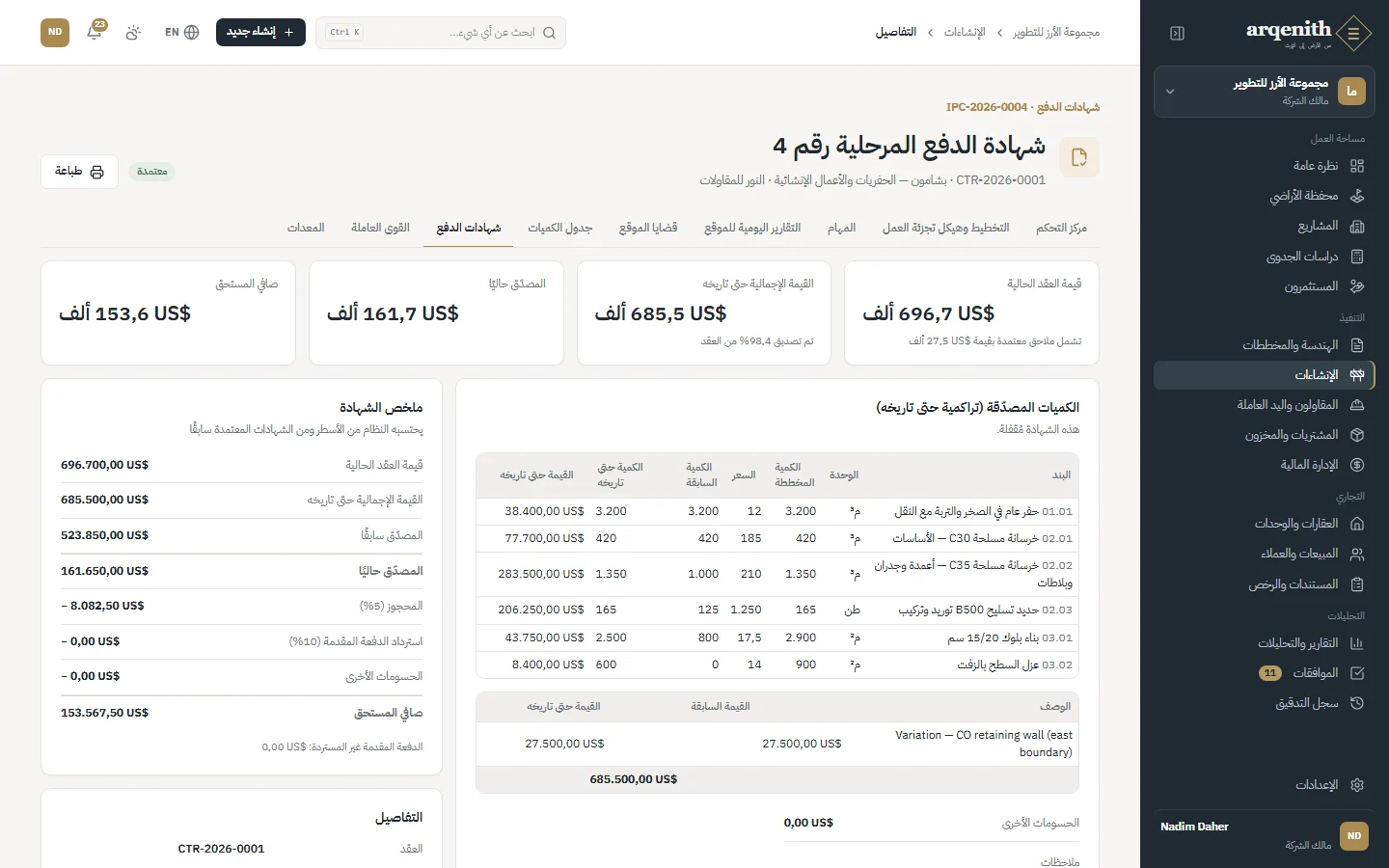Switch to مركز التحكم tab
The image size is (1389, 868).
(1061, 228)
